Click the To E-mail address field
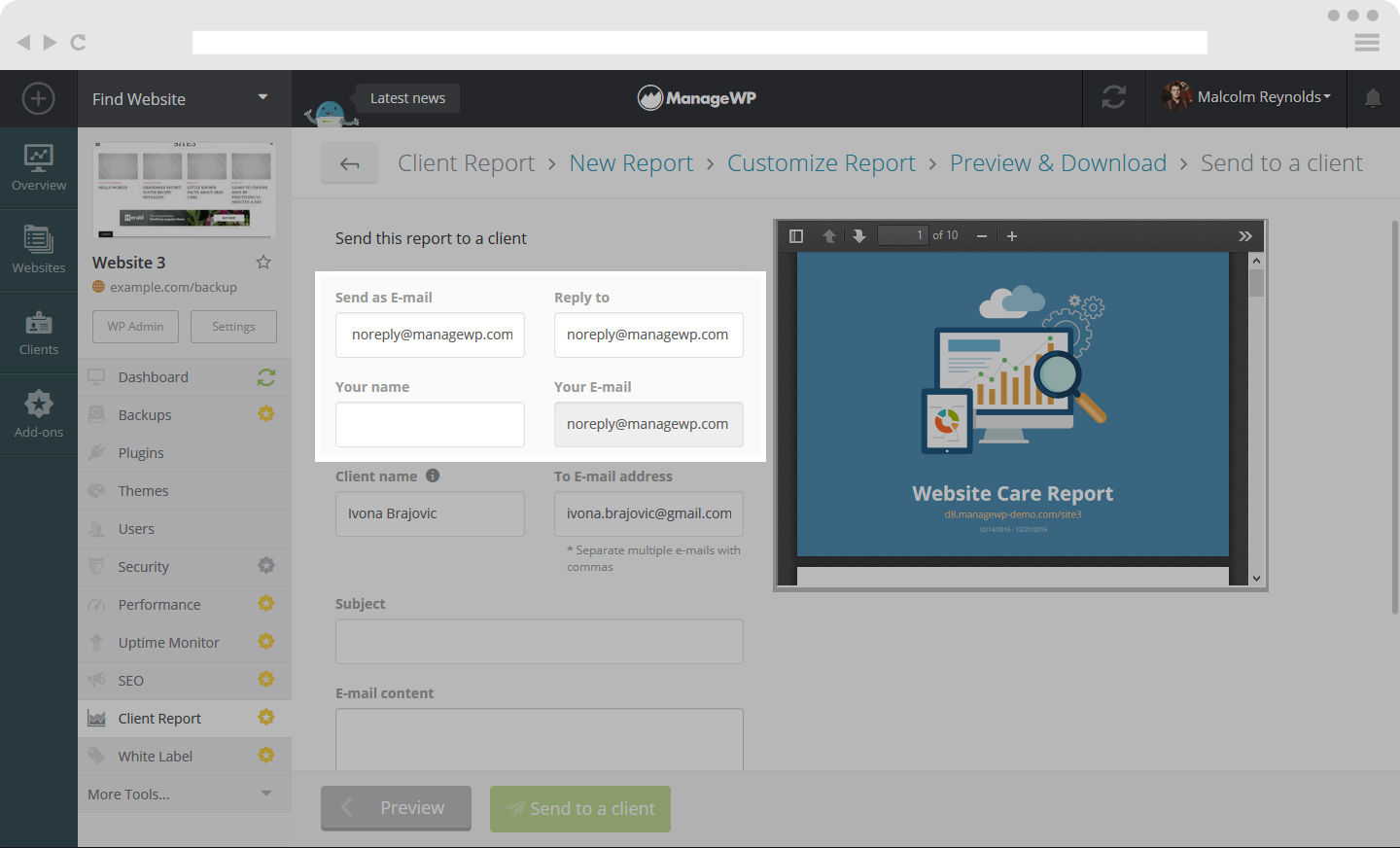The image size is (1400, 848). 648,513
